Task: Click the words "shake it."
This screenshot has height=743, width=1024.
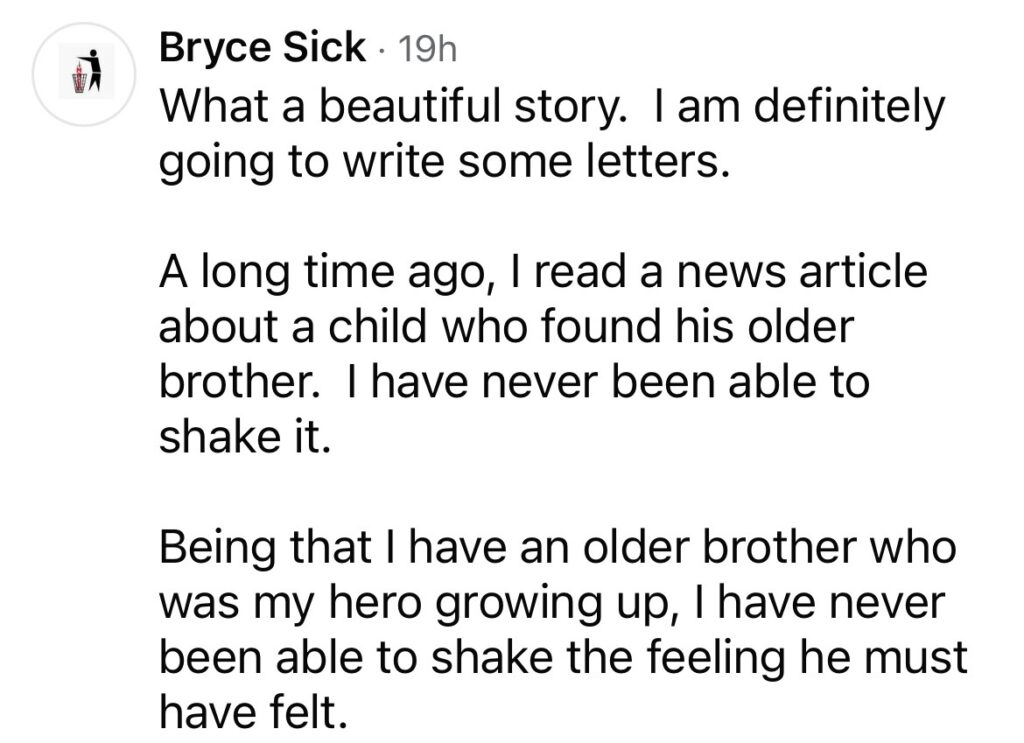Action: pos(243,437)
